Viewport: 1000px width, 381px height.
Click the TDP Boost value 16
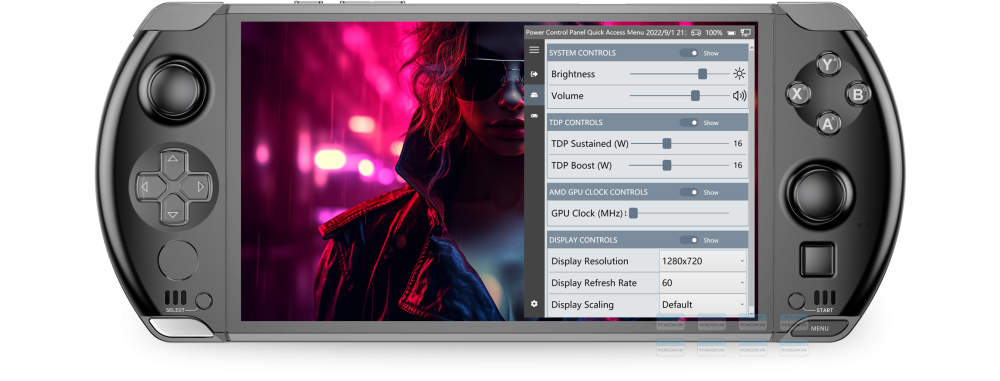point(737,165)
